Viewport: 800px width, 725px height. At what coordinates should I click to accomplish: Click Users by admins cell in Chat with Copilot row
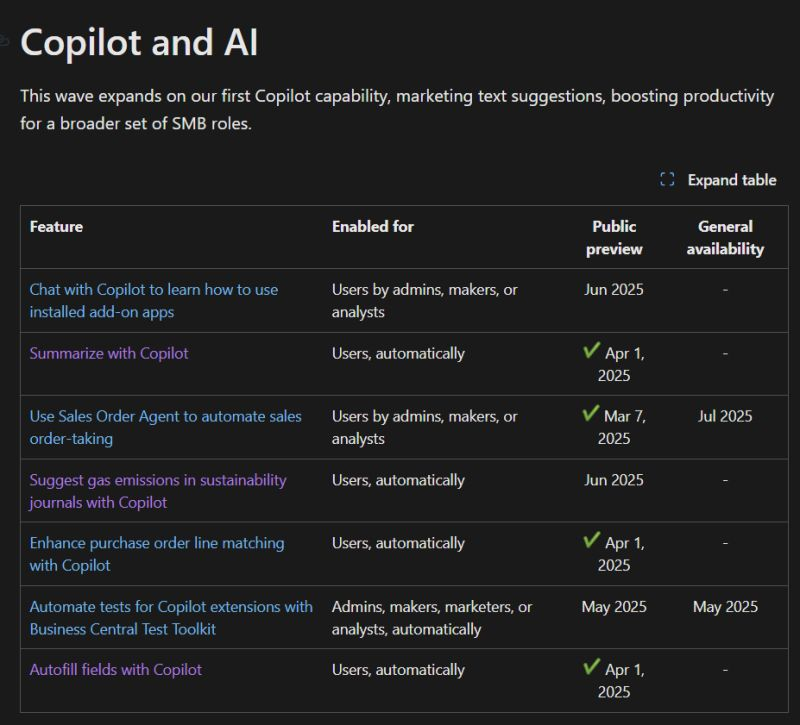pos(424,301)
